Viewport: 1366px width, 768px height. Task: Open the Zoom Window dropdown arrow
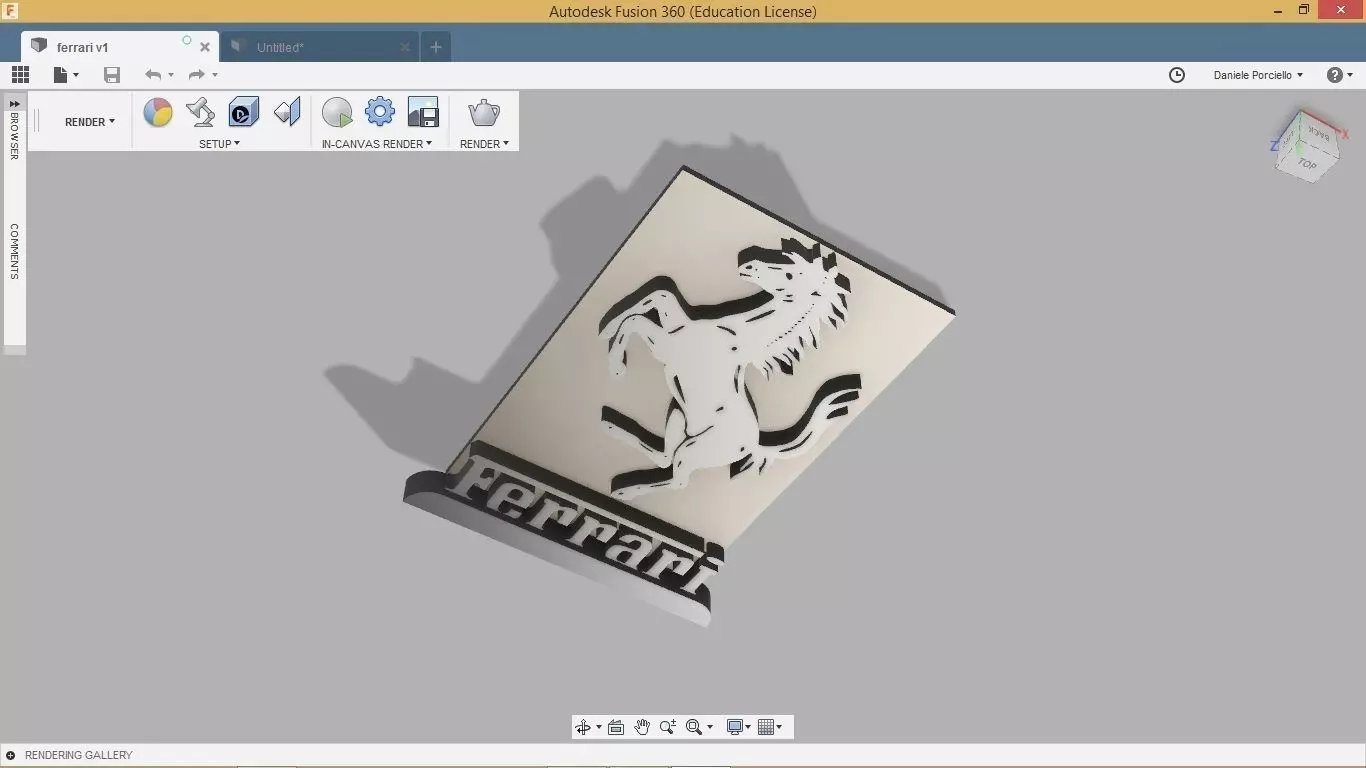(710, 727)
